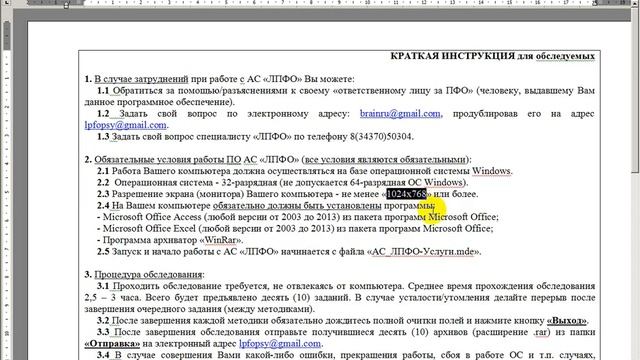Image resolution: width=640 pixels, height=360 pixels.
Task: Click the phrase "все условия являются обязательными"
Action: tap(385, 159)
